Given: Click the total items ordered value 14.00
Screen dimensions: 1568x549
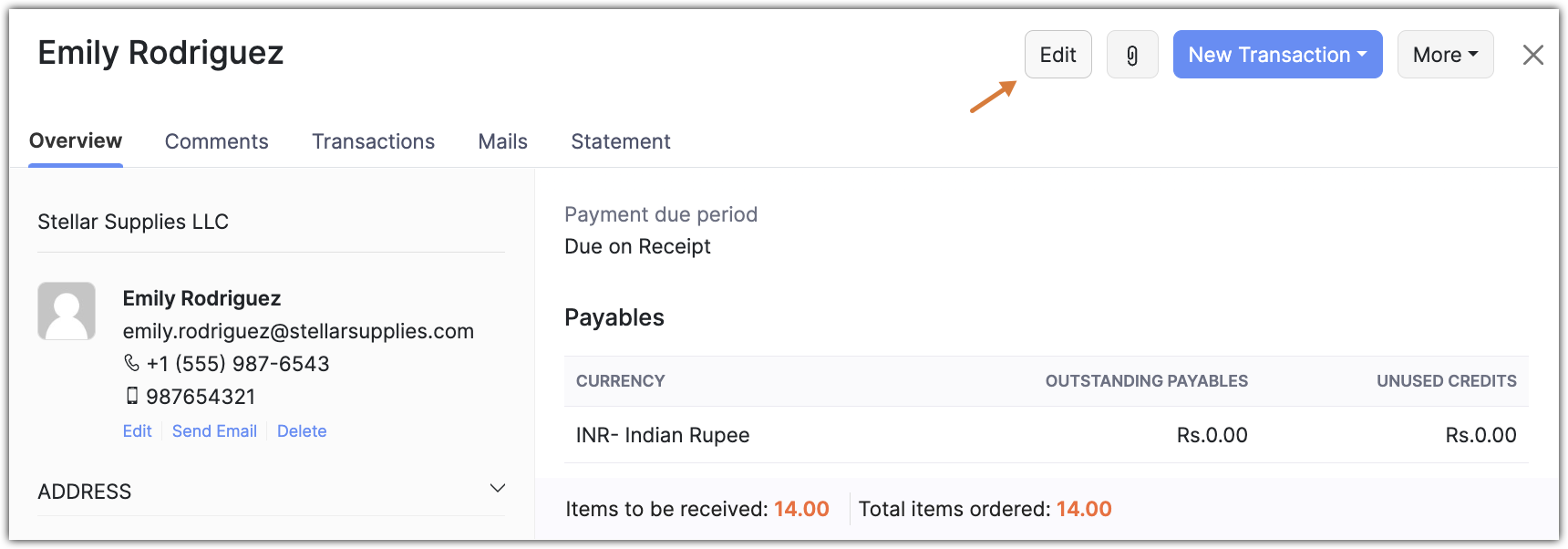Looking at the screenshot, I should (1083, 509).
